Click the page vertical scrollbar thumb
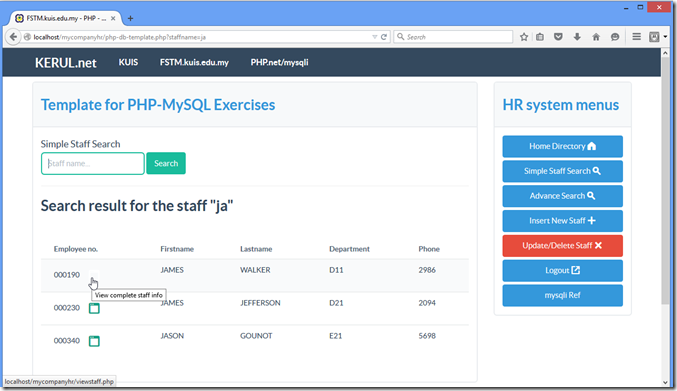 pyautogui.click(x=665, y=181)
